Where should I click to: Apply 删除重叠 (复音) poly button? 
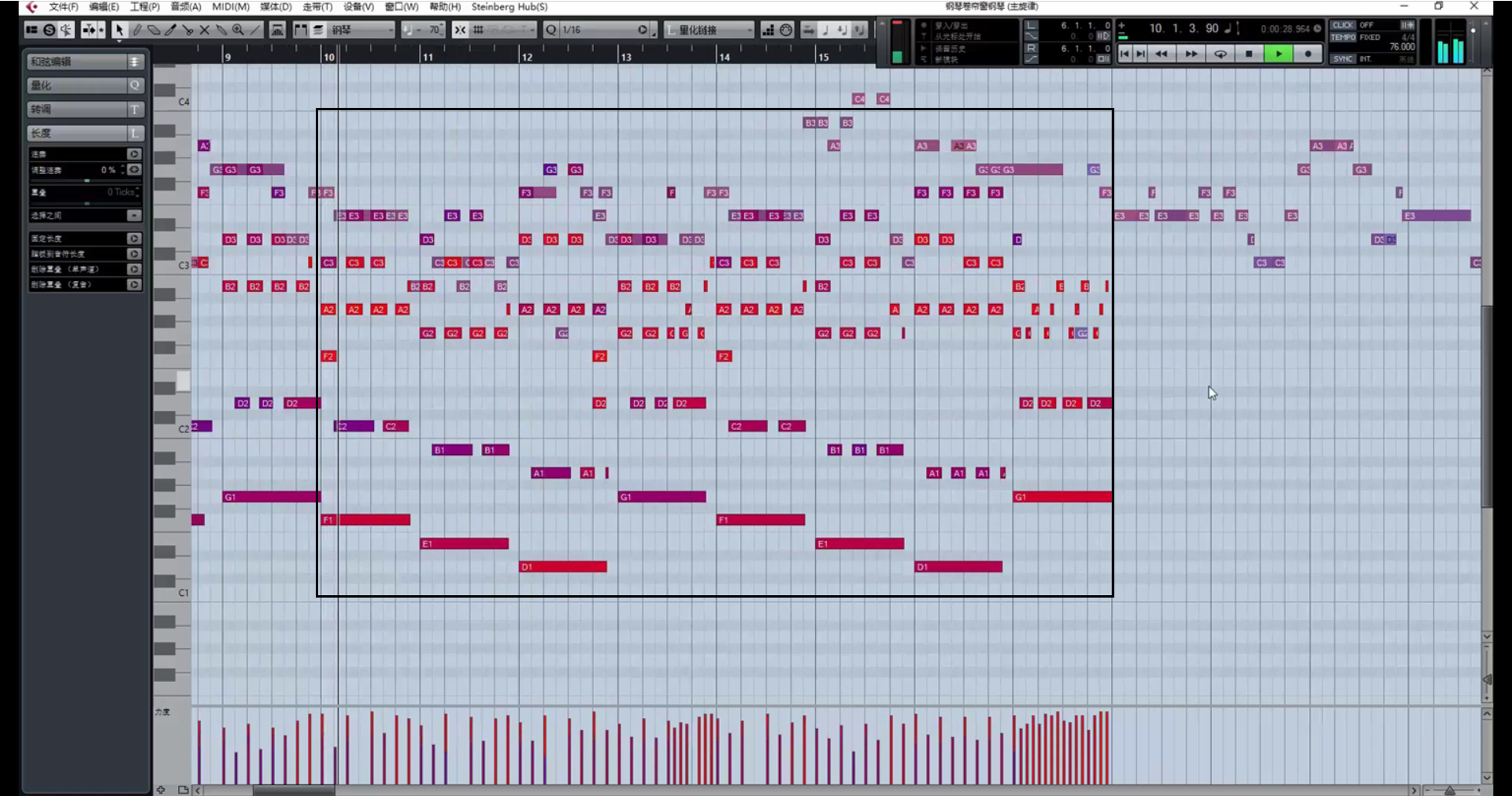click(134, 284)
